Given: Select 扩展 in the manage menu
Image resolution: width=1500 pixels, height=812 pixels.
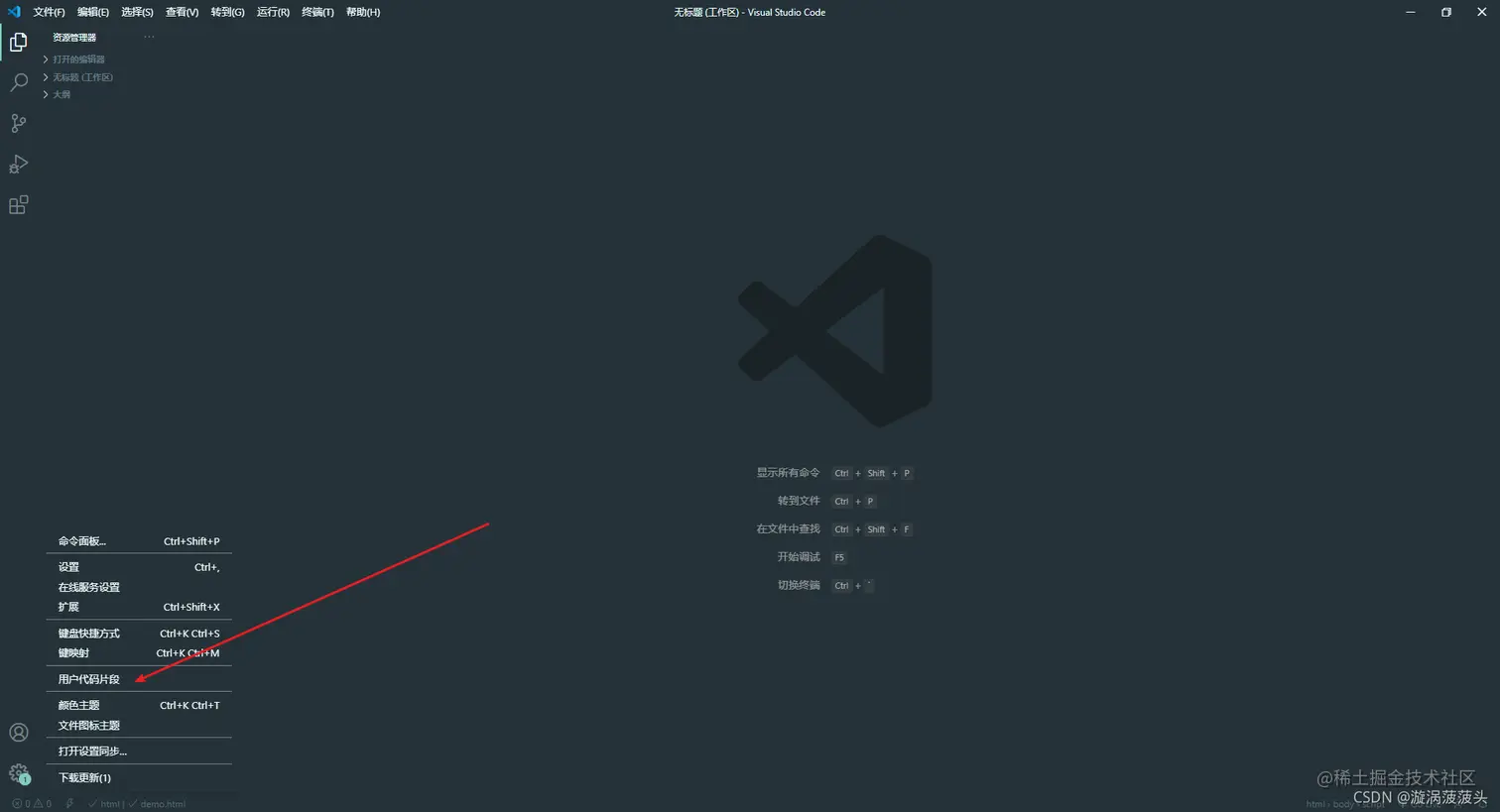Looking at the screenshot, I should click(x=139, y=607).
